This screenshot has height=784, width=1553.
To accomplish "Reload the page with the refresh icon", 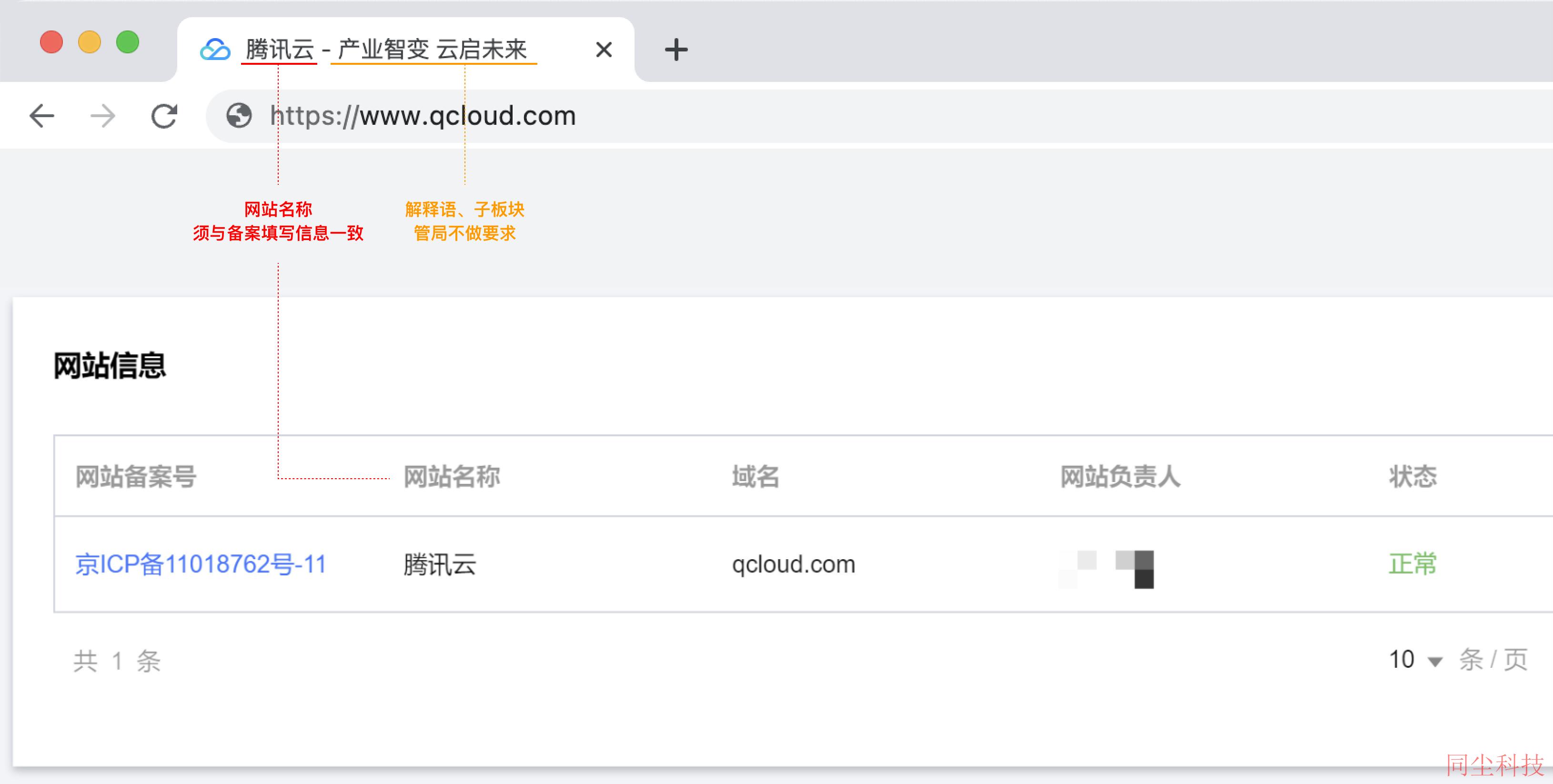I will click(164, 116).
